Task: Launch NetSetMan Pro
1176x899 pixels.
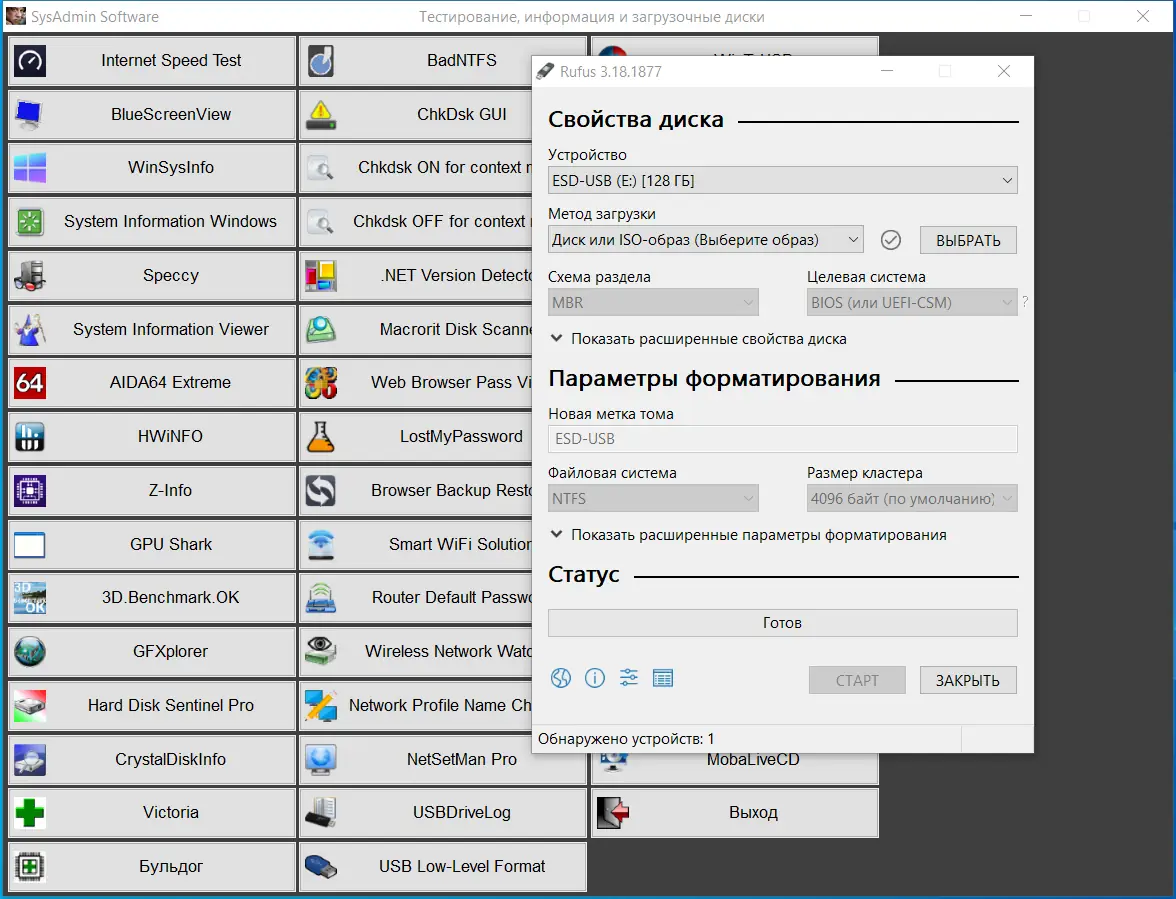Action: (x=442, y=760)
